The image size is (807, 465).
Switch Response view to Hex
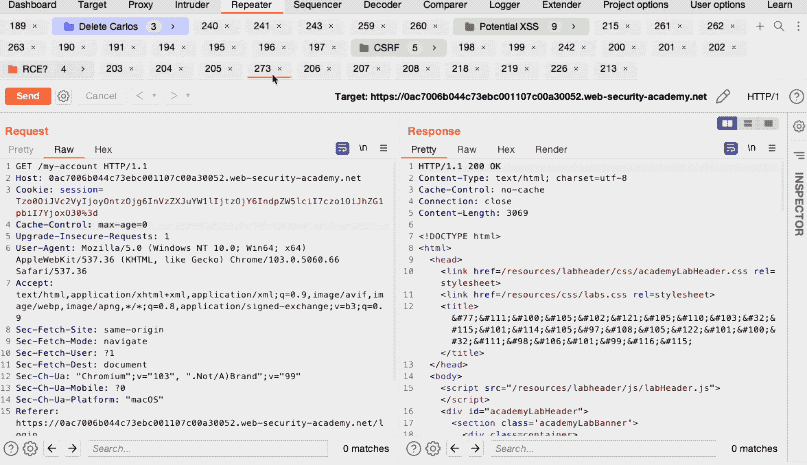[505, 149]
